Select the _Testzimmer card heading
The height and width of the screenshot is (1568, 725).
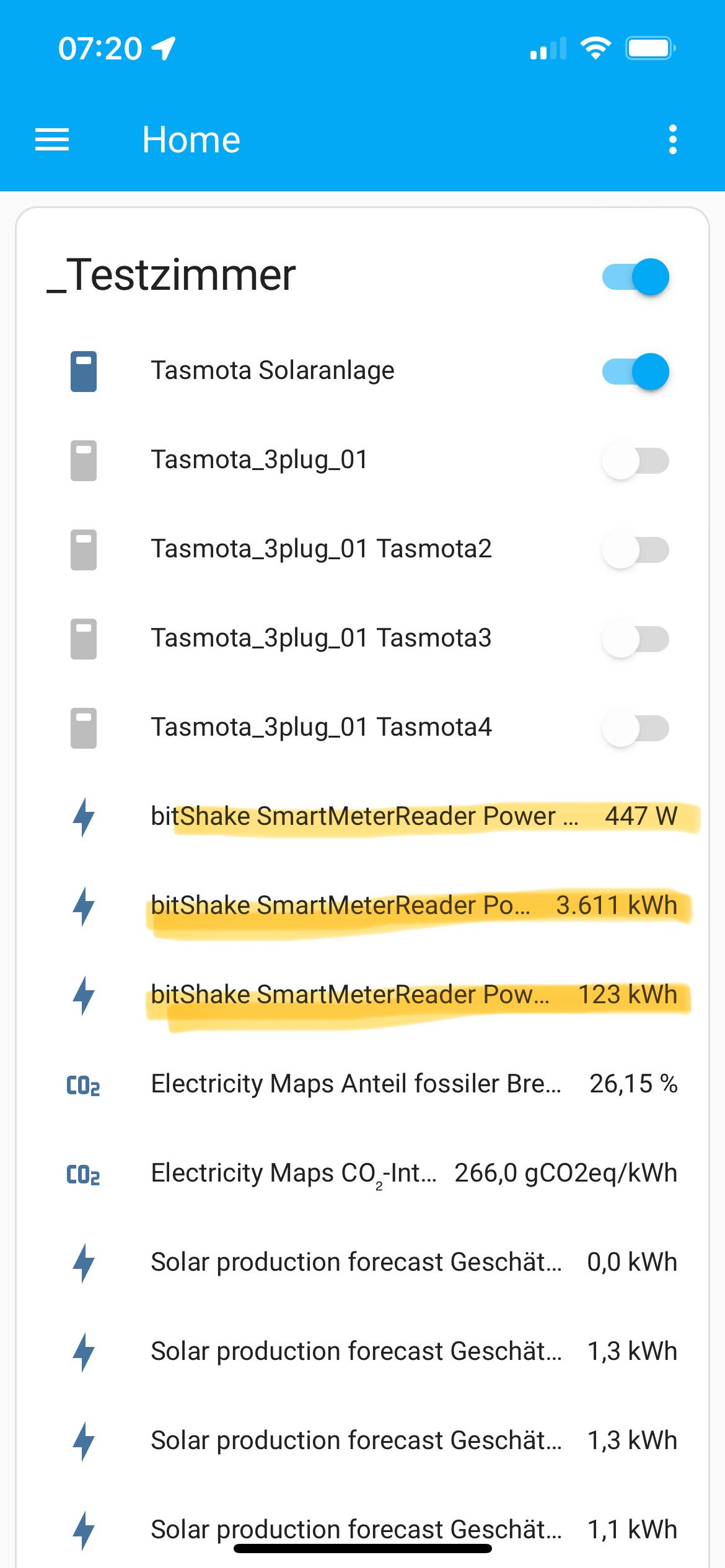pos(172,275)
